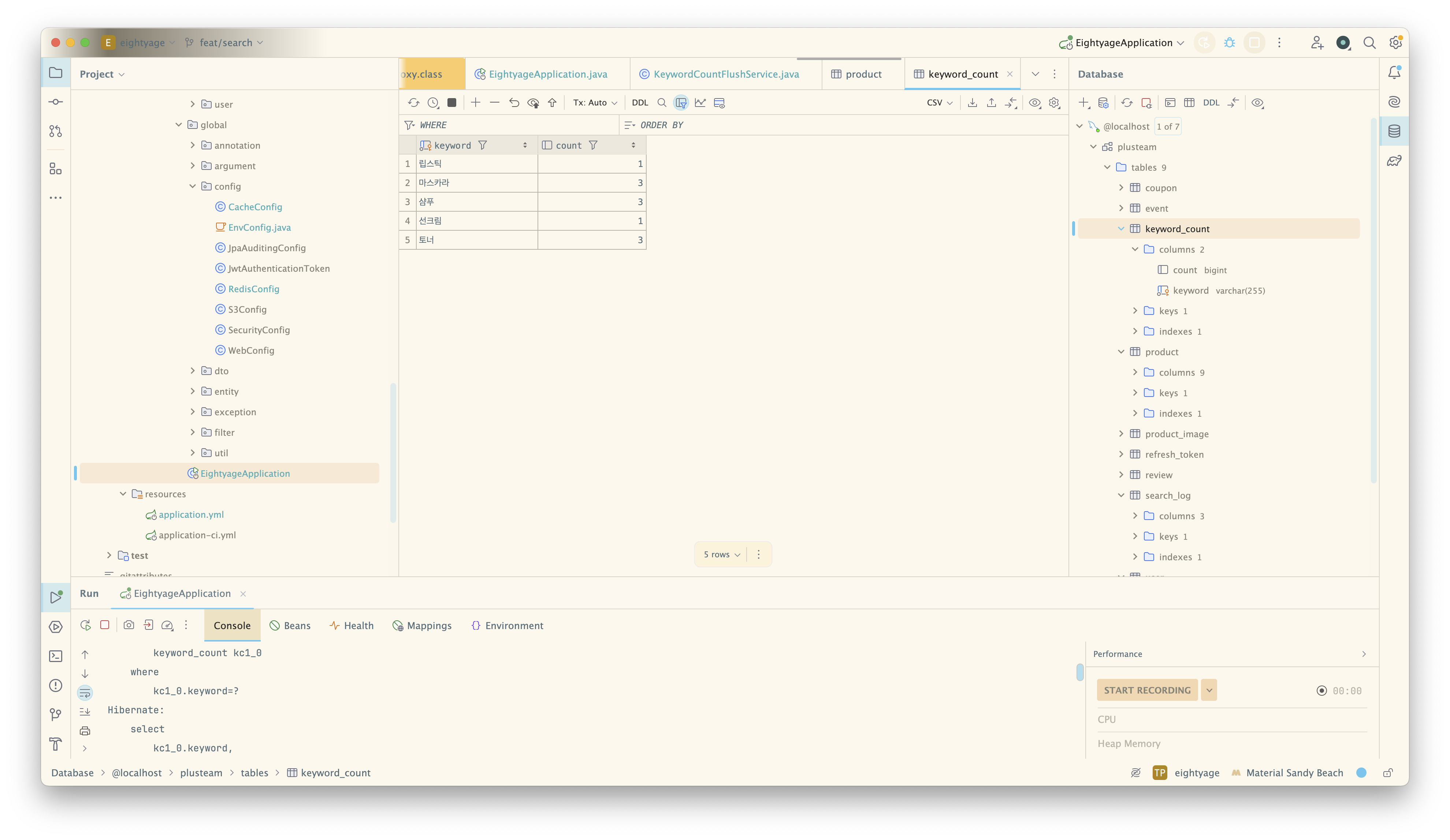The height and width of the screenshot is (840, 1450).
Task: Open the Commits tool window icon
Action: pyautogui.click(x=56, y=102)
